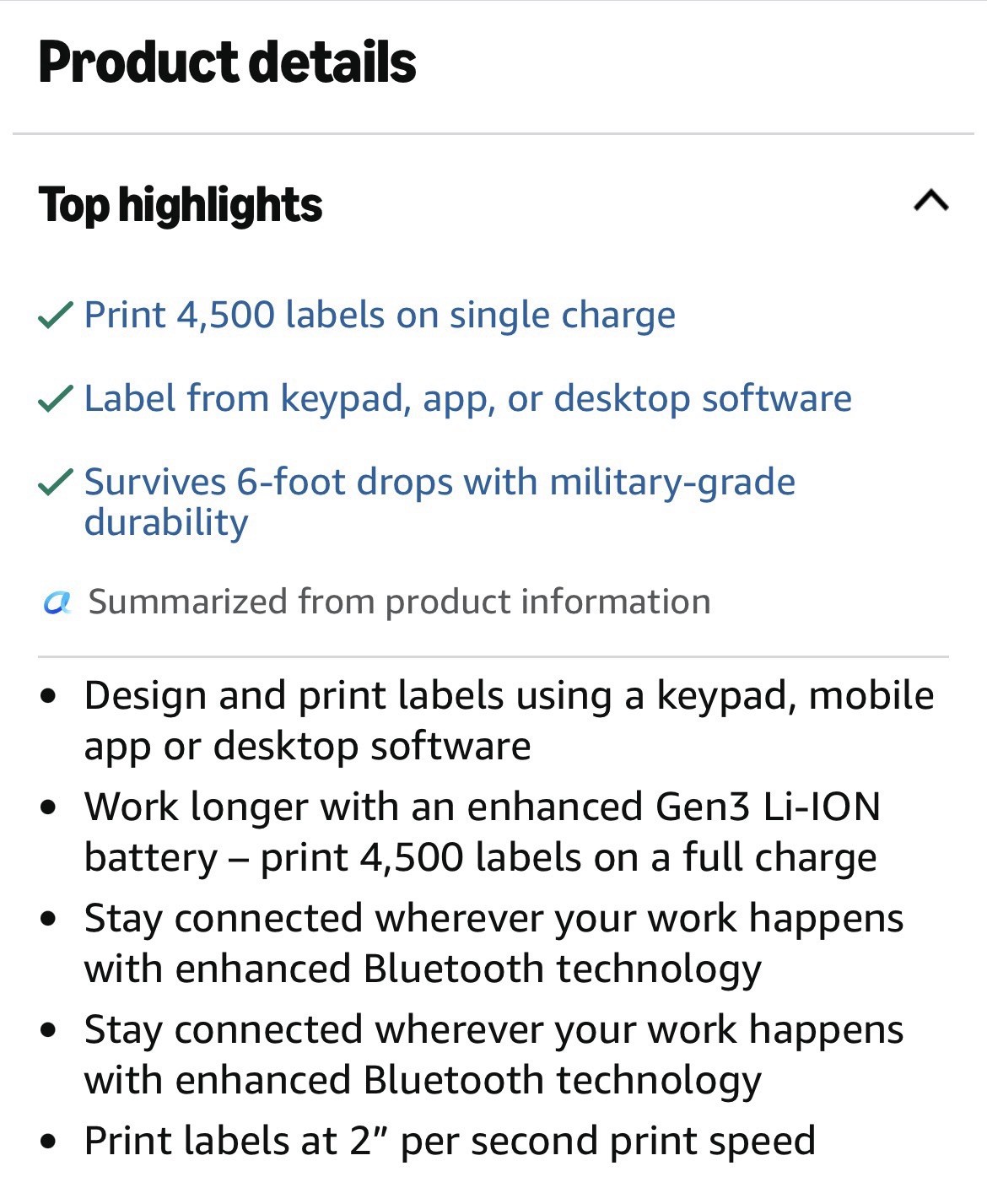Click the '2" per second print speed' bullet
The image size is (987, 1204).
[x=450, y=1141]
